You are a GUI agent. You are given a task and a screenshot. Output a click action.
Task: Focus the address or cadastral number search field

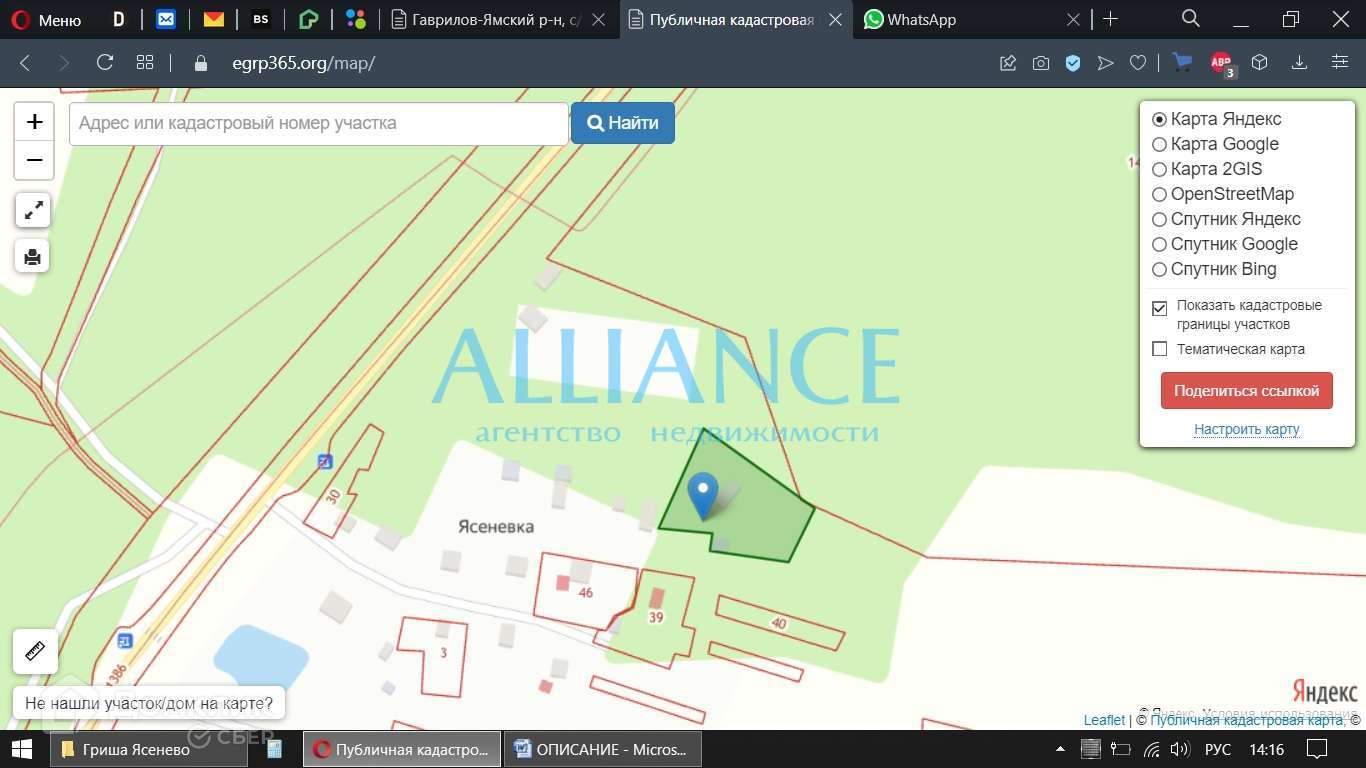[318, 123]
